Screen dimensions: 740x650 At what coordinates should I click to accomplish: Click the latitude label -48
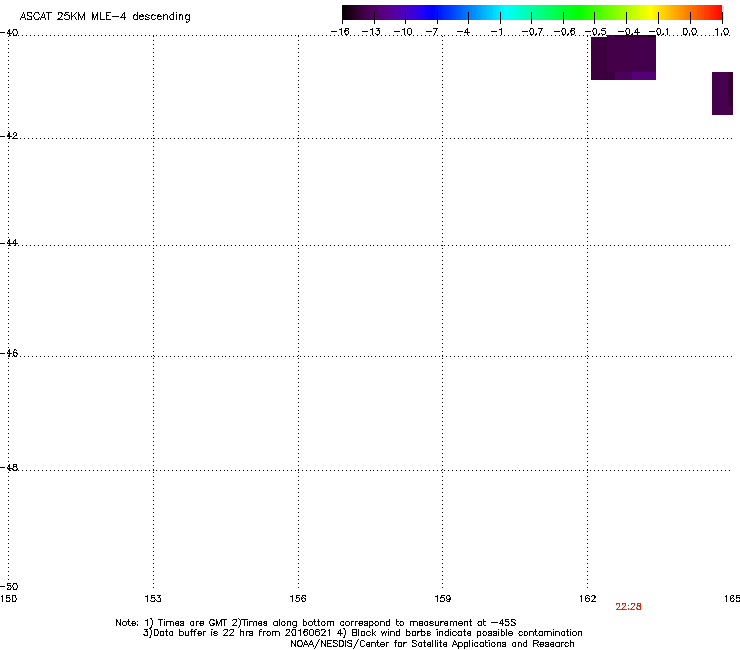tap(9, 468)
